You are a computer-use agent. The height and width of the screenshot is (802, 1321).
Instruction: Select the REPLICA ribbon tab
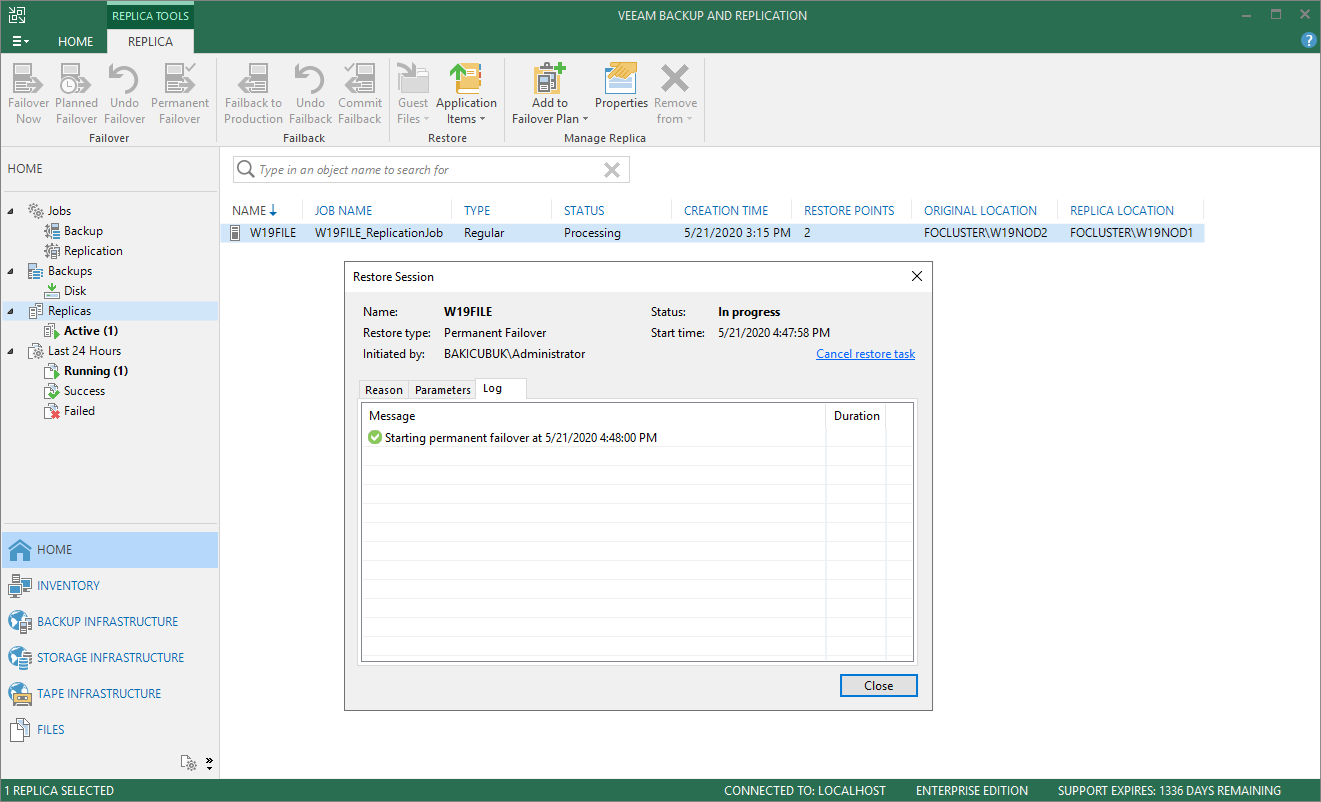click(x=150, y=42)
